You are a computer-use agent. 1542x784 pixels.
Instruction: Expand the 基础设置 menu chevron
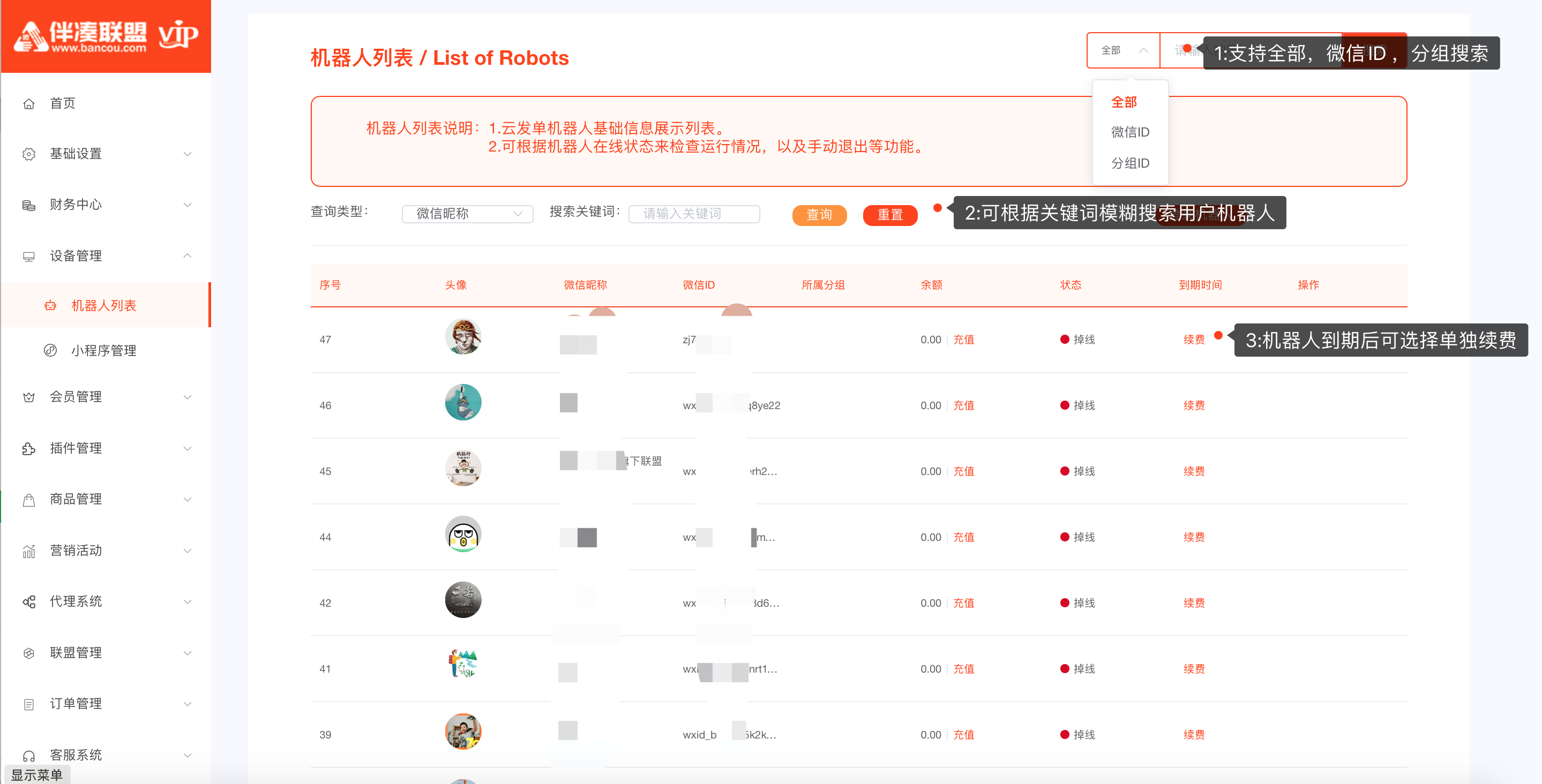(188, 154)
